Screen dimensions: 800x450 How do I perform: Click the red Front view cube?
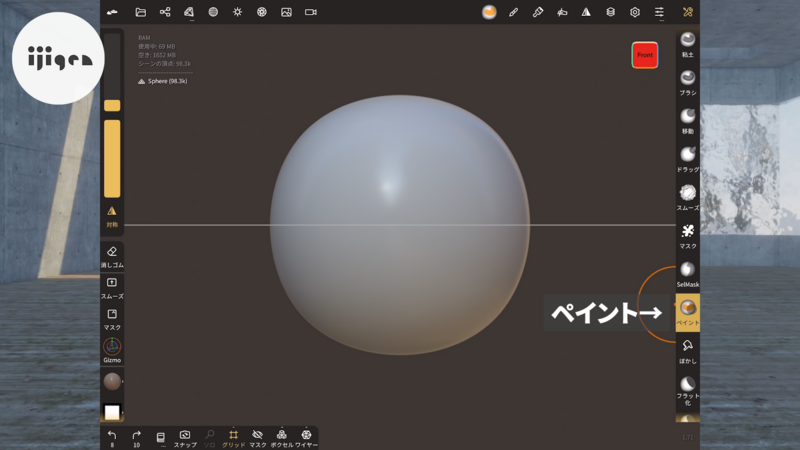[x=645, y=55]
